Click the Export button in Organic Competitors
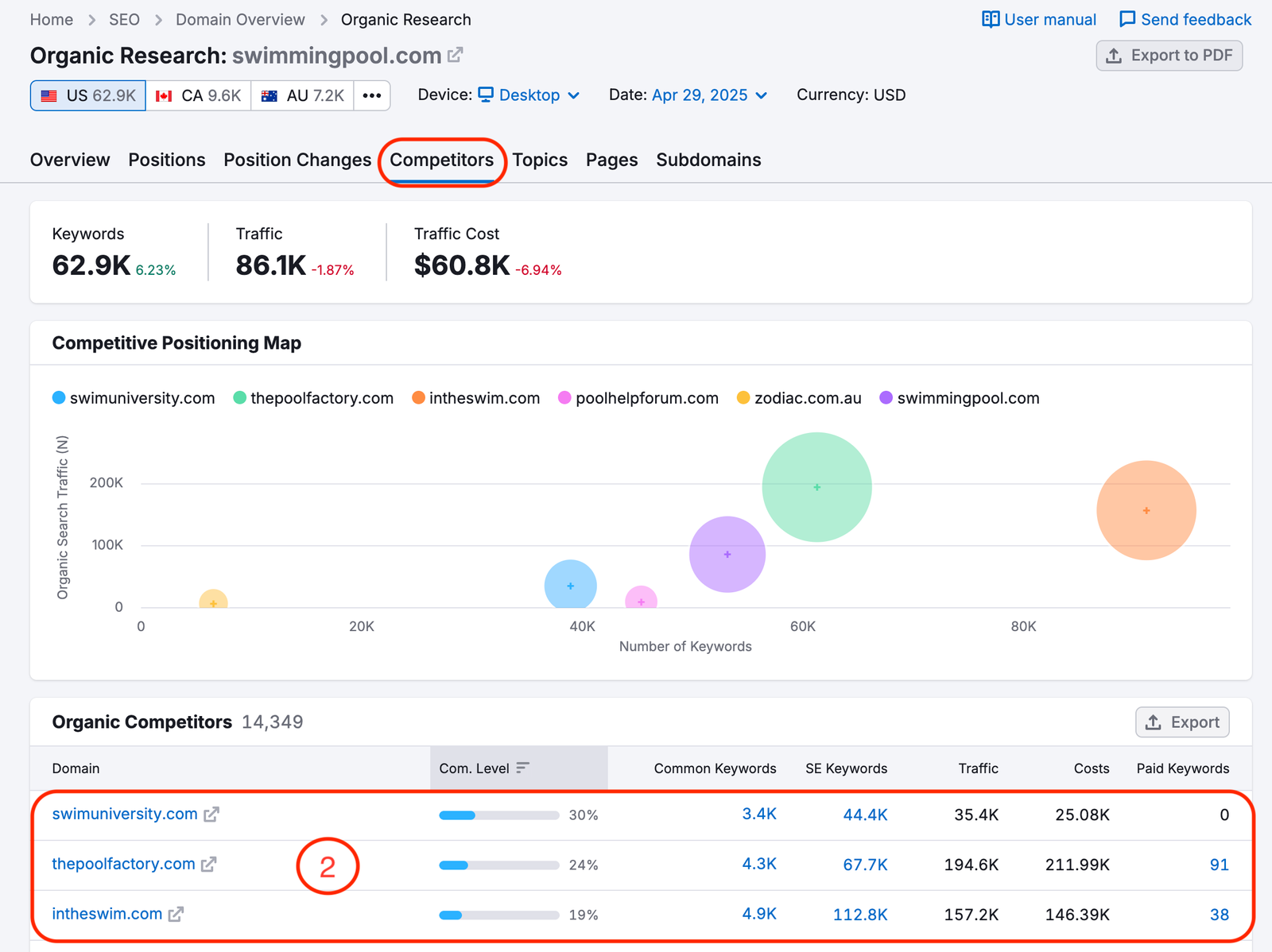1272x952 pixels. [1182, 722]
